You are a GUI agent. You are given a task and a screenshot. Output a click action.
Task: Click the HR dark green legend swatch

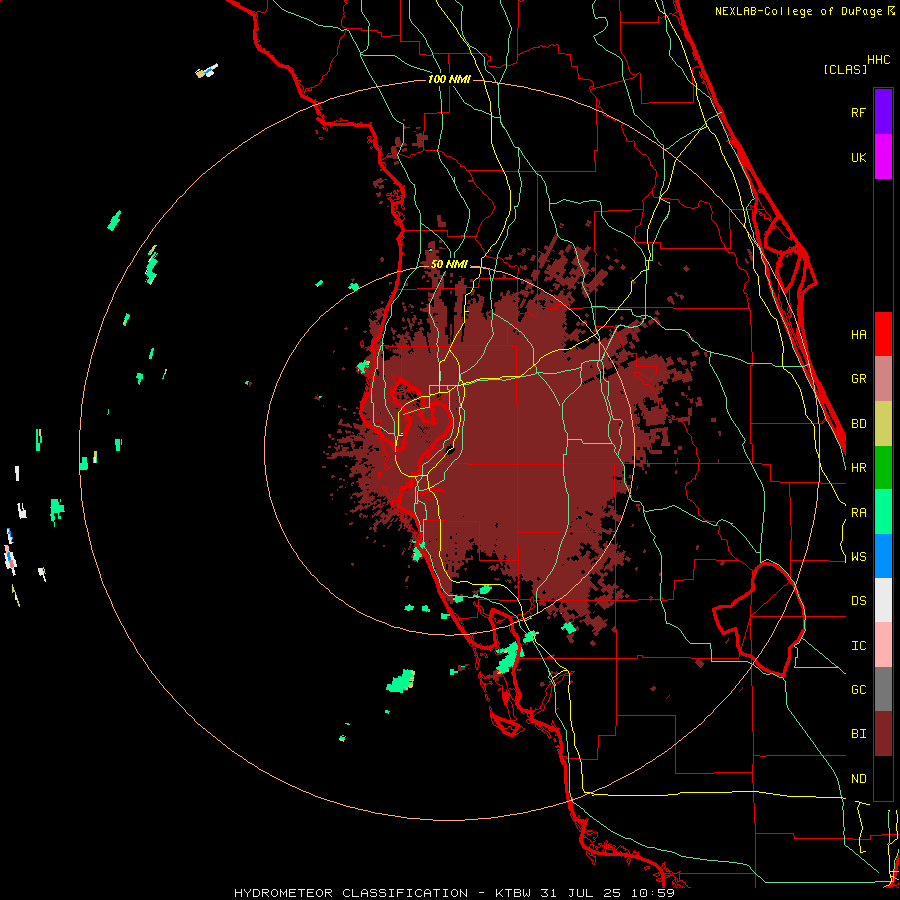(883, 468)
